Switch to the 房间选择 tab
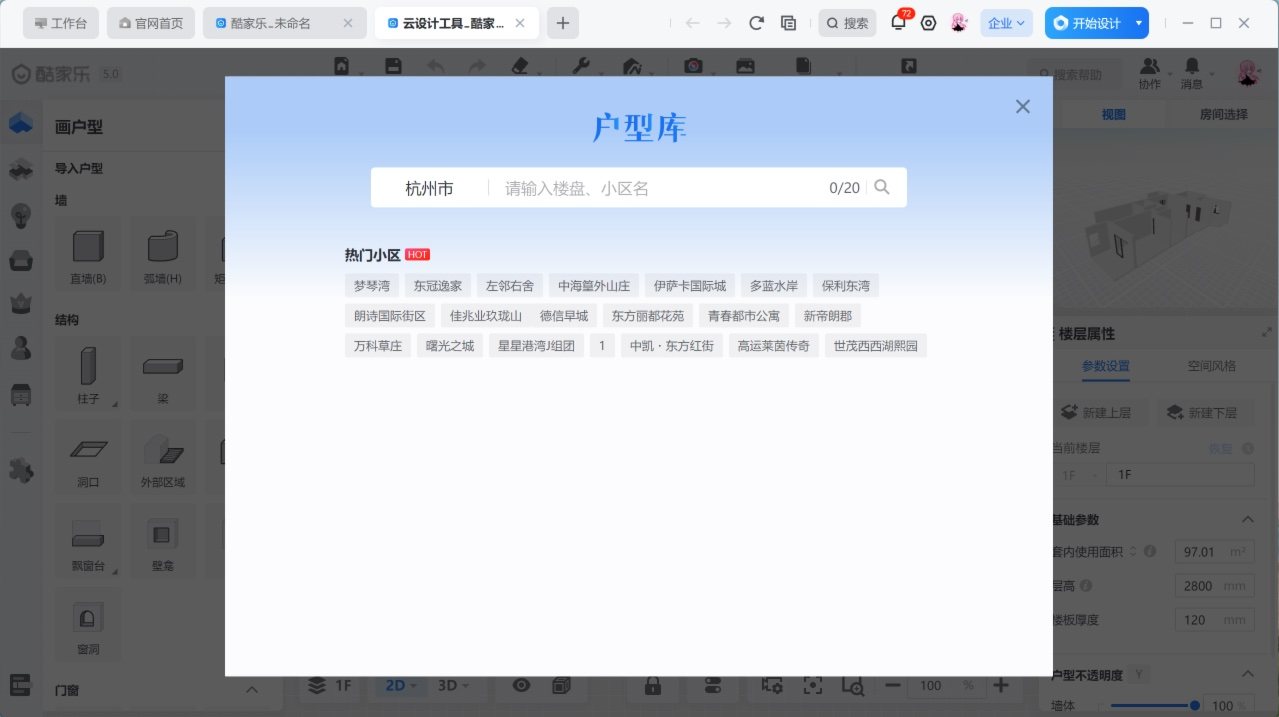This screenshot has width=1279, height=717. (x=1223, y=114)
